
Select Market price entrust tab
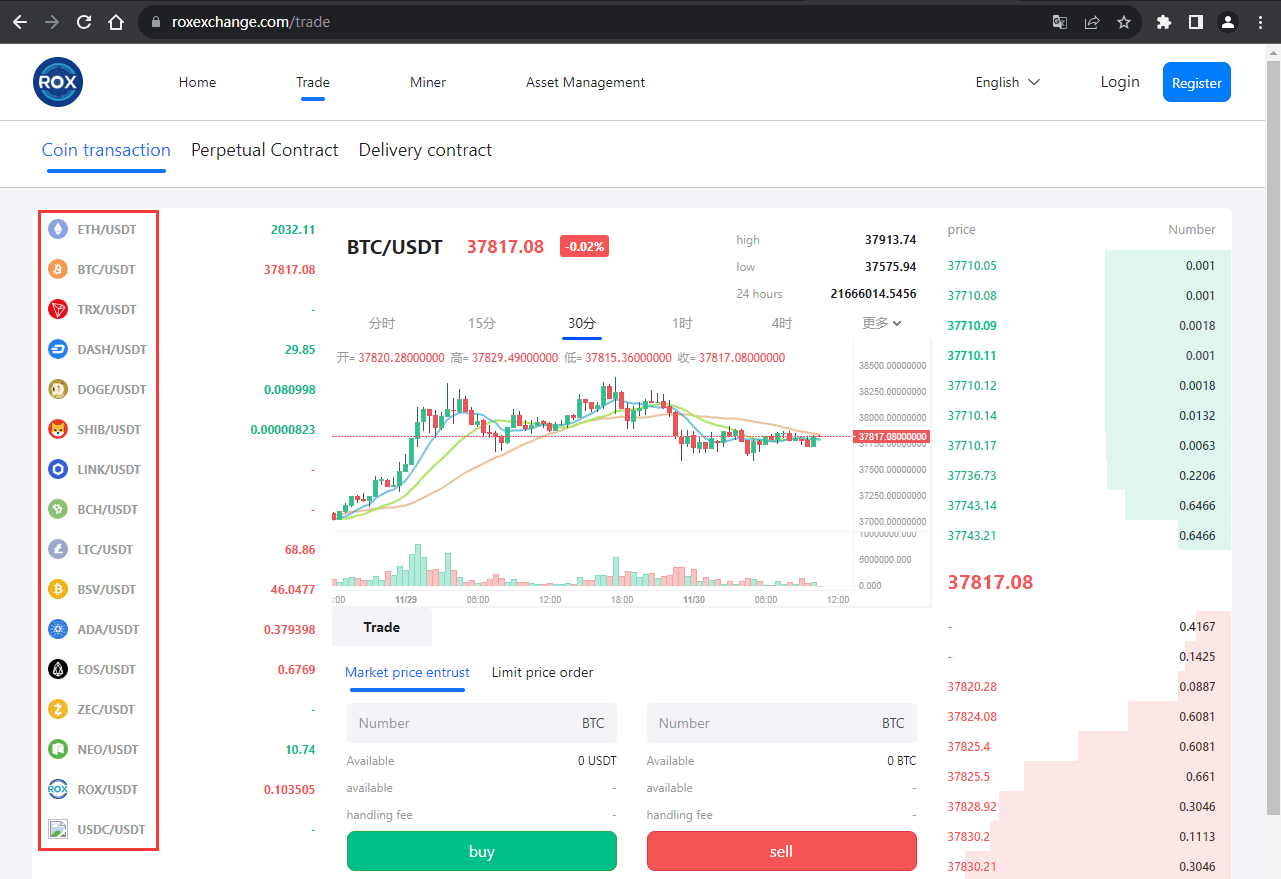[x=407, y=672]
